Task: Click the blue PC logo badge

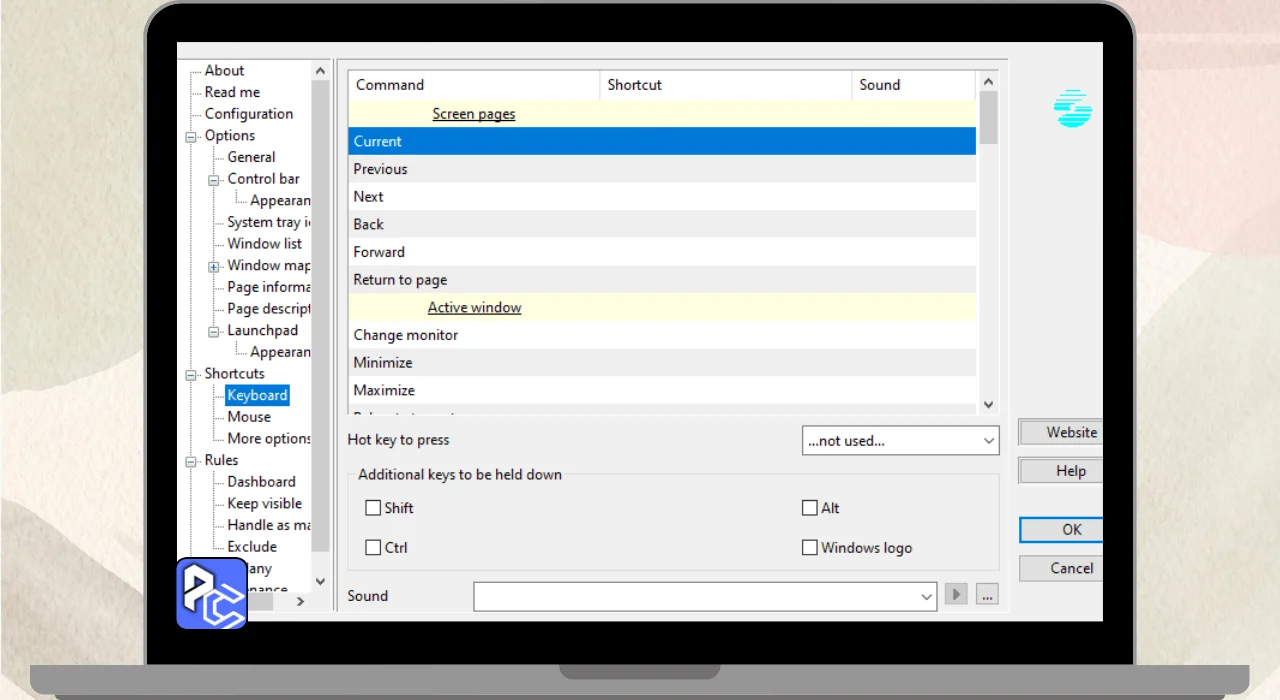Action: tap(211, 594)
